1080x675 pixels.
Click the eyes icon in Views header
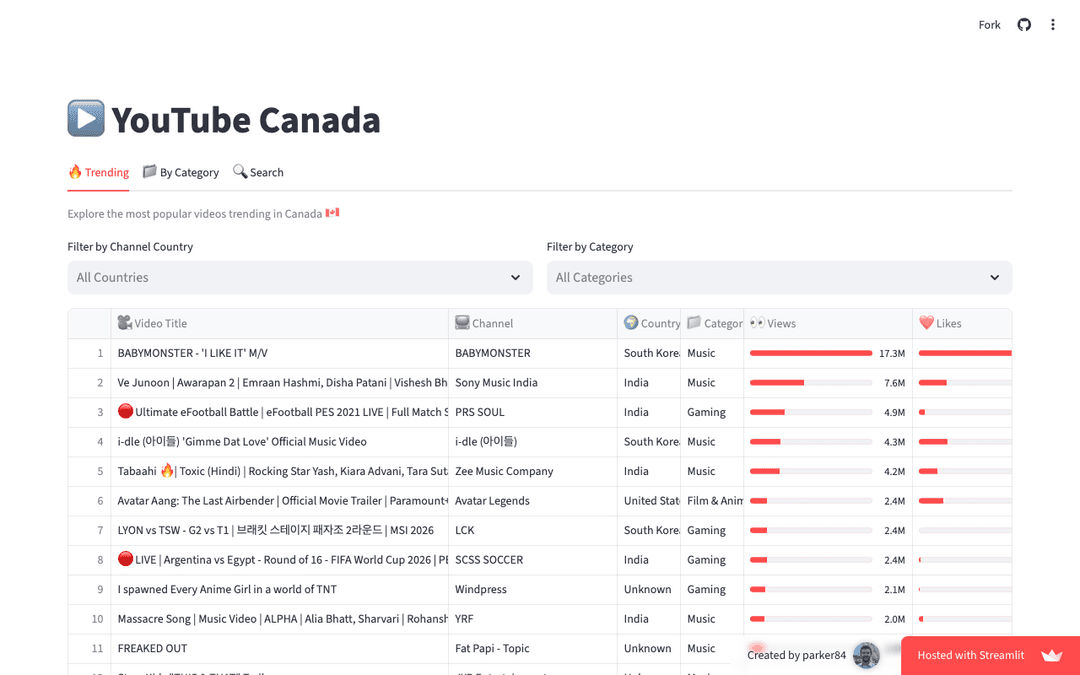(x=758, y=322)
